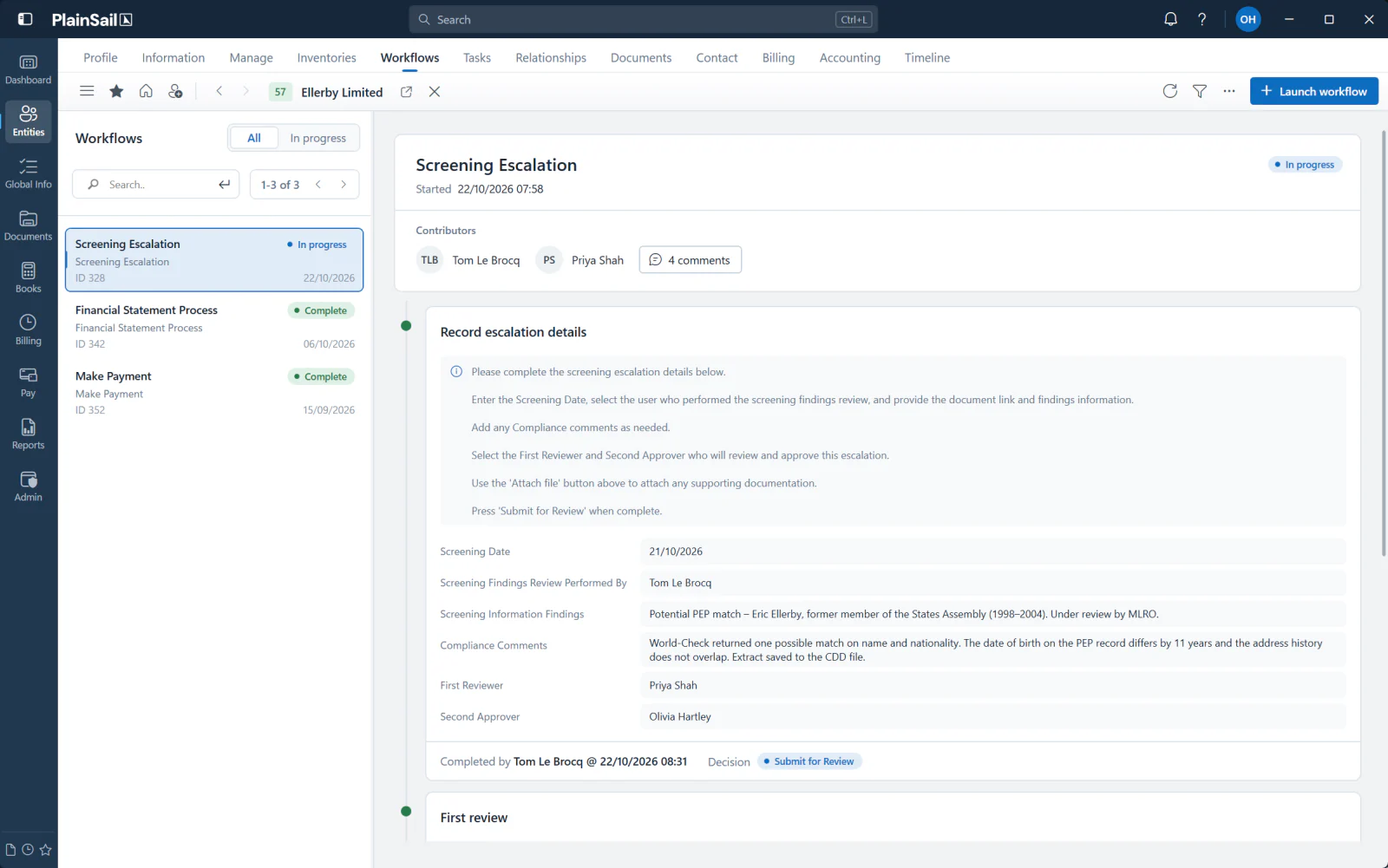Click the main panel vertical scrollbar
This screenshot has height=868, width=1388.
(x=1384, y=344)
